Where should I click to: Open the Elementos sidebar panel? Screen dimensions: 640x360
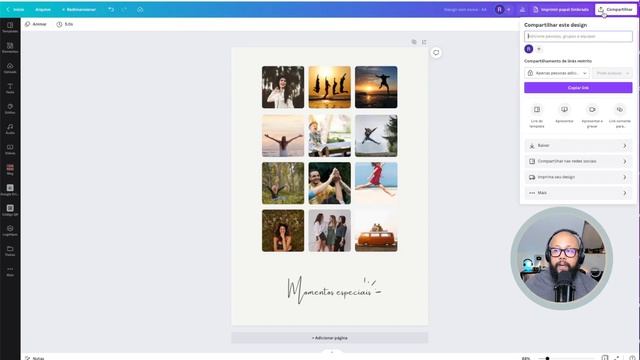pyautogui.click(x=10, y=48)
